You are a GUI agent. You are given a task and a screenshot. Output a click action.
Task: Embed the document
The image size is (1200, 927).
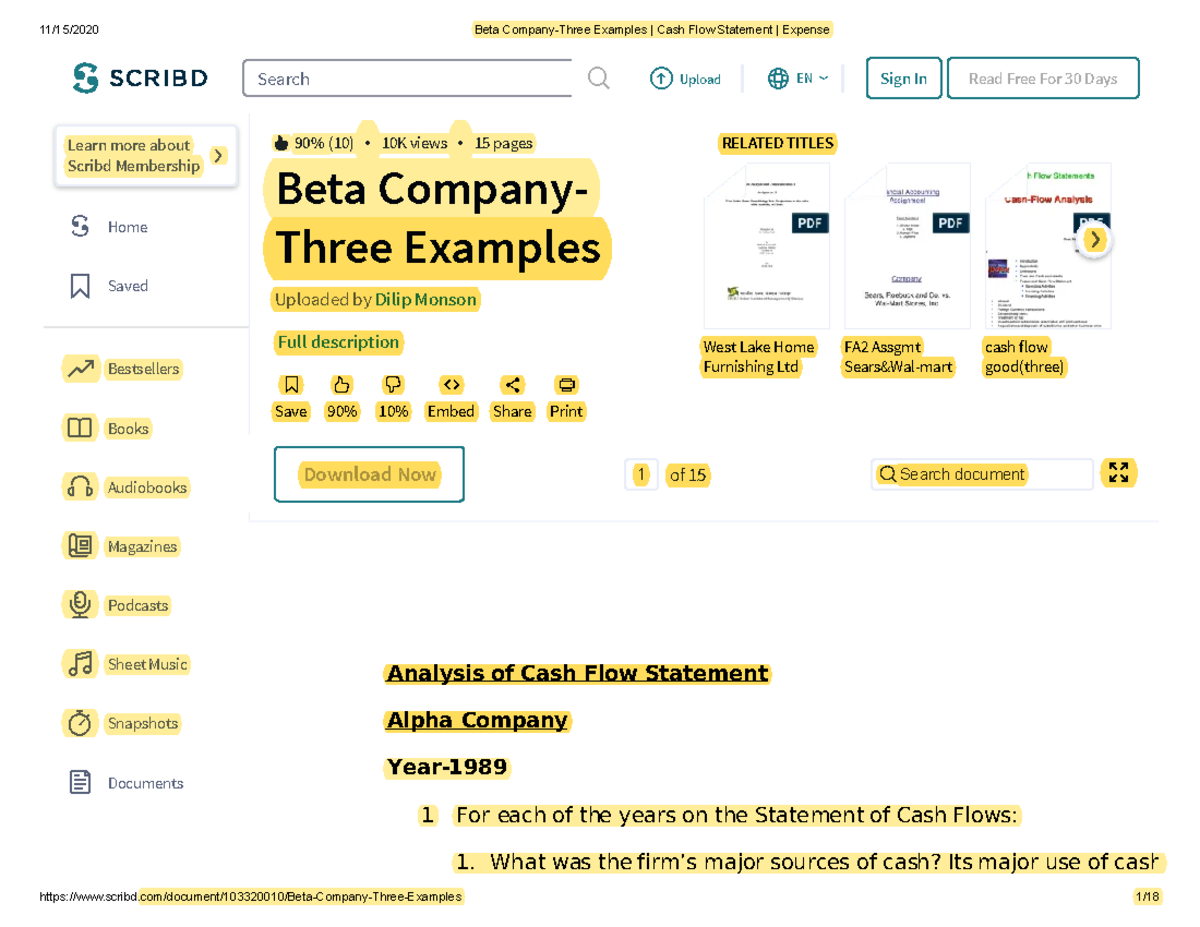[x=451, y=384]
